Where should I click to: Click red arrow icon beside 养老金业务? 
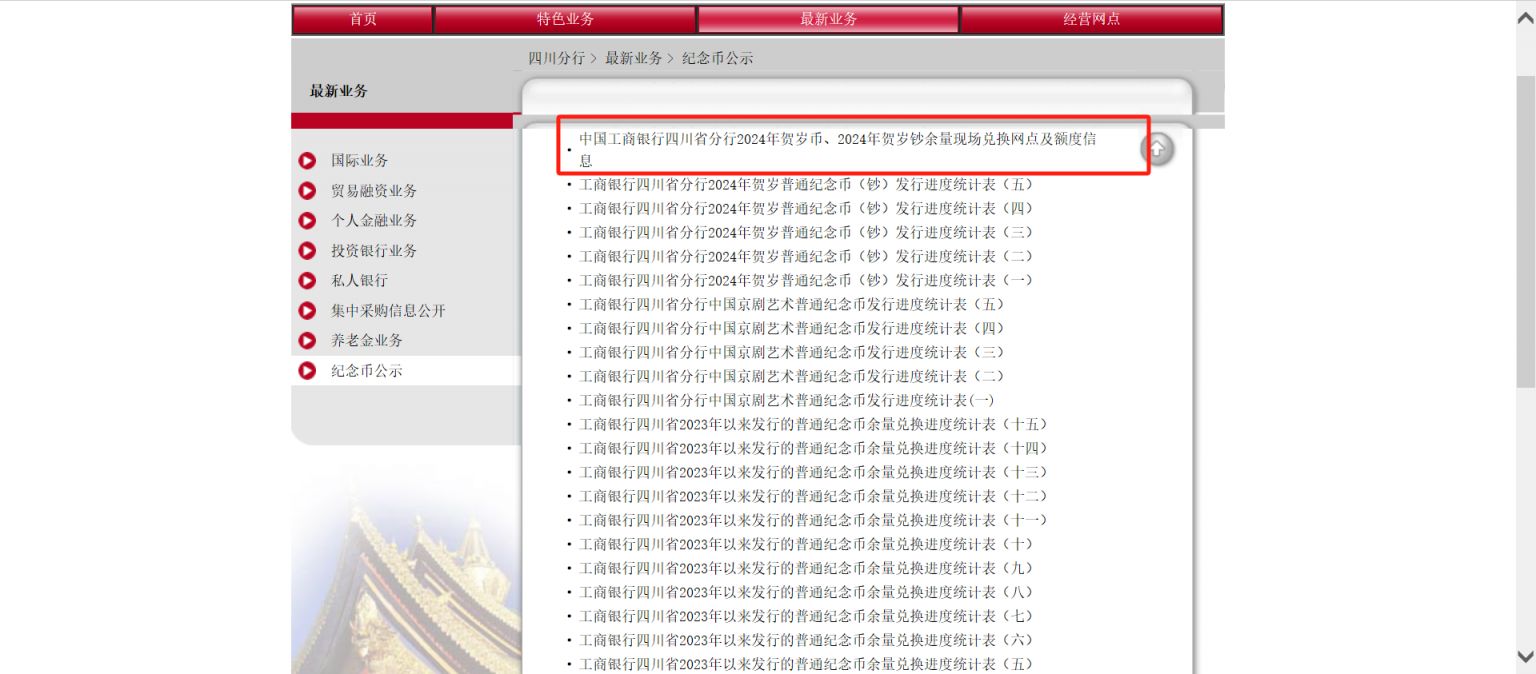tap(308, 341)
